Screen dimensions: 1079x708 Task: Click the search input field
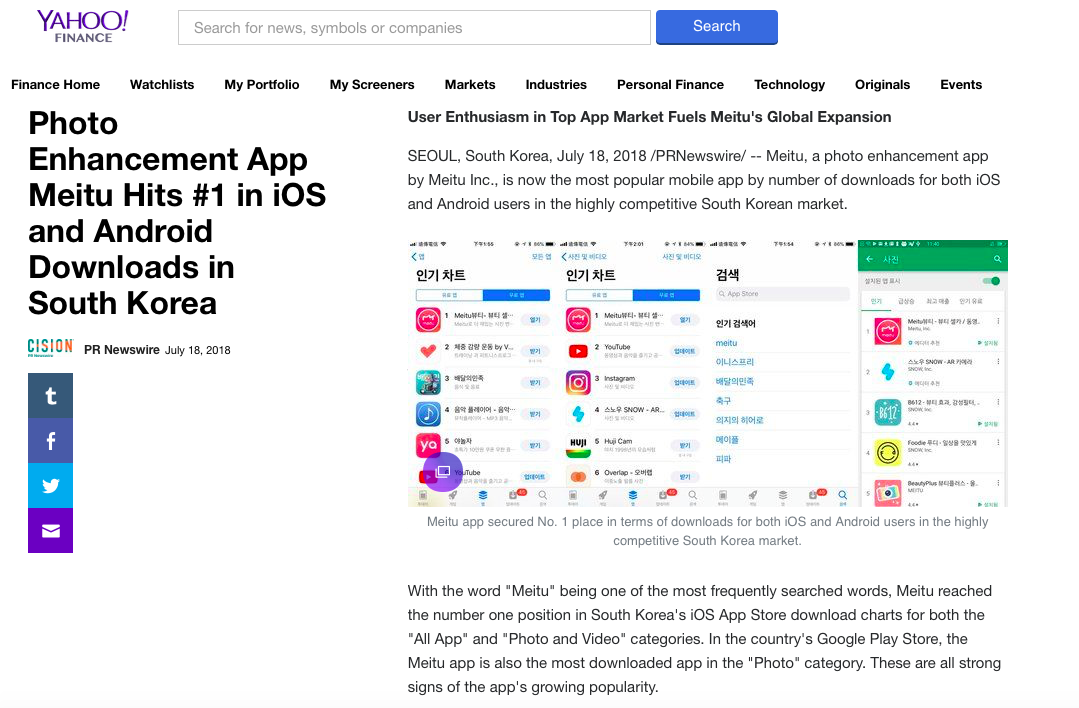pyautogui.click(x=414, y=28)
